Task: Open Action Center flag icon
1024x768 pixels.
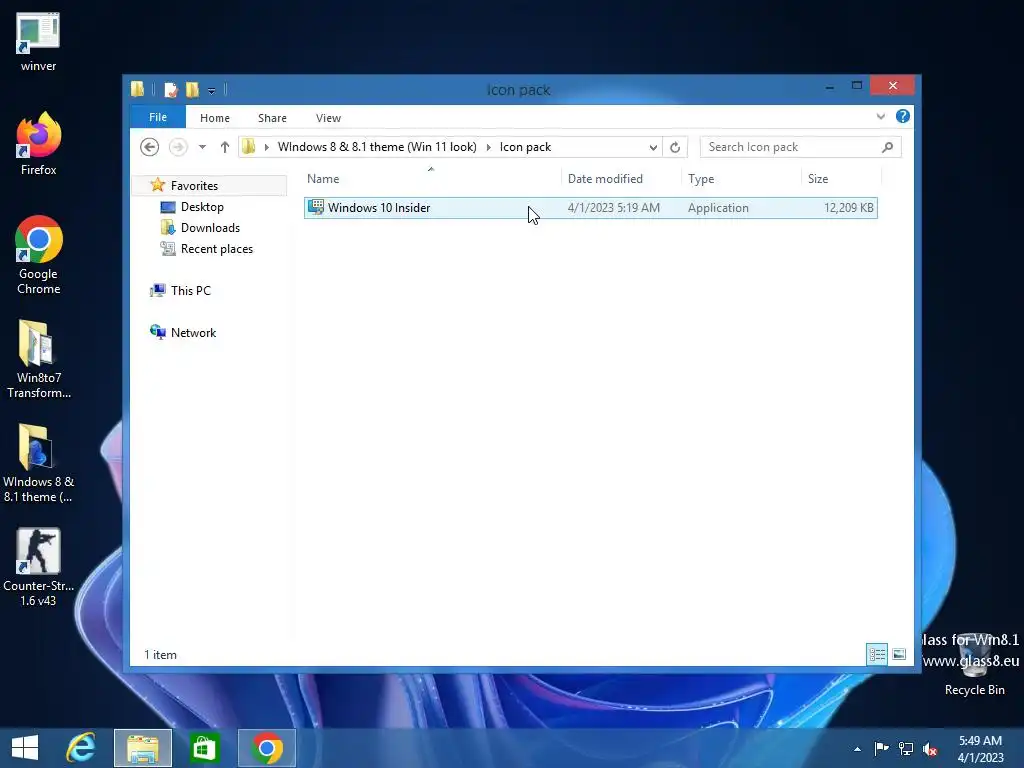Action: pos(881,748)
